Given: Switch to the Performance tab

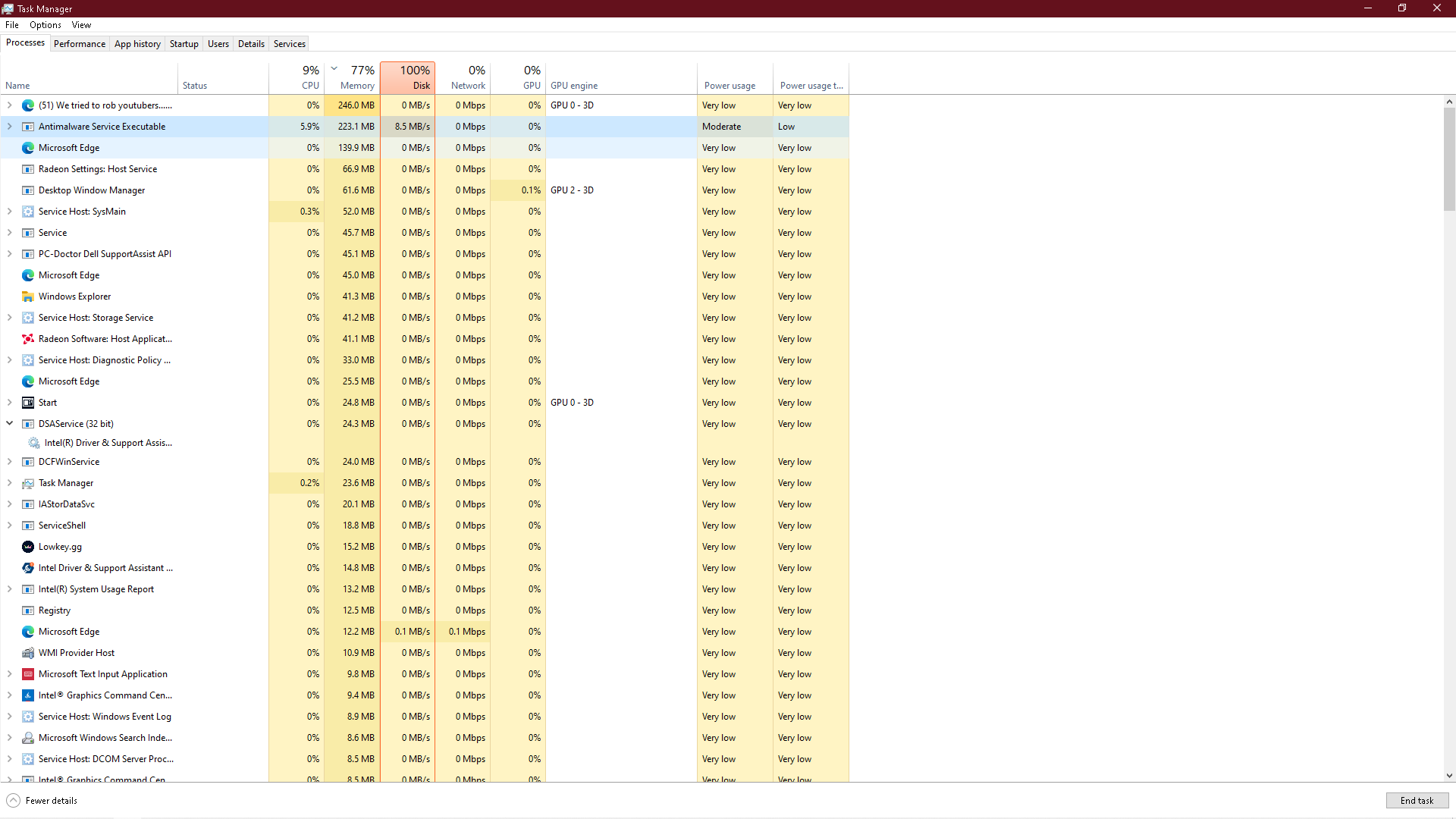Looking at the screenshot, I should (x=80, y=44).
